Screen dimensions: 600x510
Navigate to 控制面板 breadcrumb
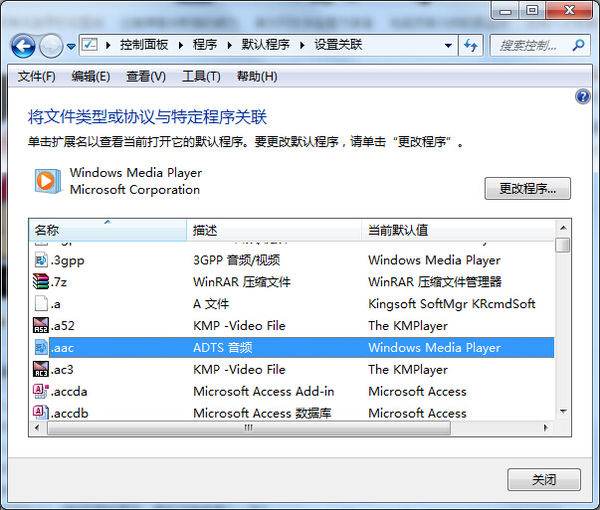click(144, 45)
